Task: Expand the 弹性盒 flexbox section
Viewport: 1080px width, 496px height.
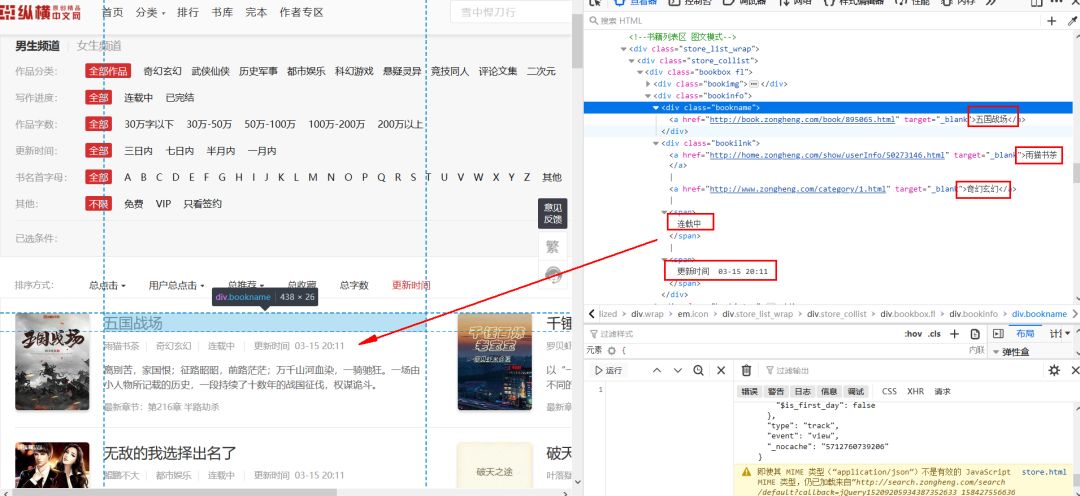Action: [997, 352]
